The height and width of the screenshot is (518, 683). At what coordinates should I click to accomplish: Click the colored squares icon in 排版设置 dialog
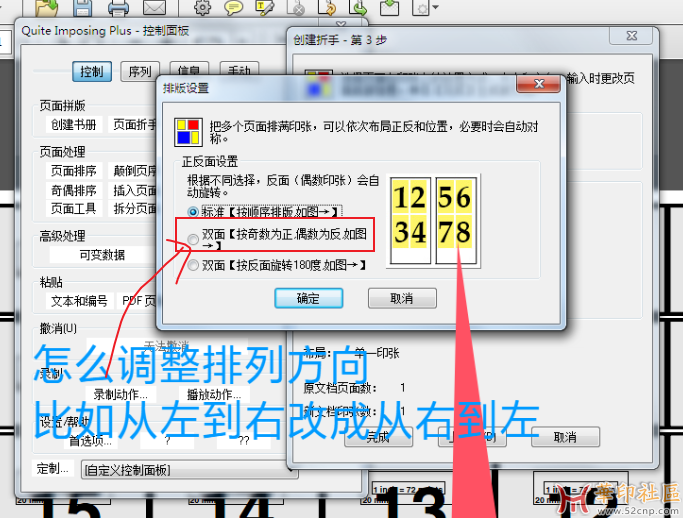click(186, 132)
